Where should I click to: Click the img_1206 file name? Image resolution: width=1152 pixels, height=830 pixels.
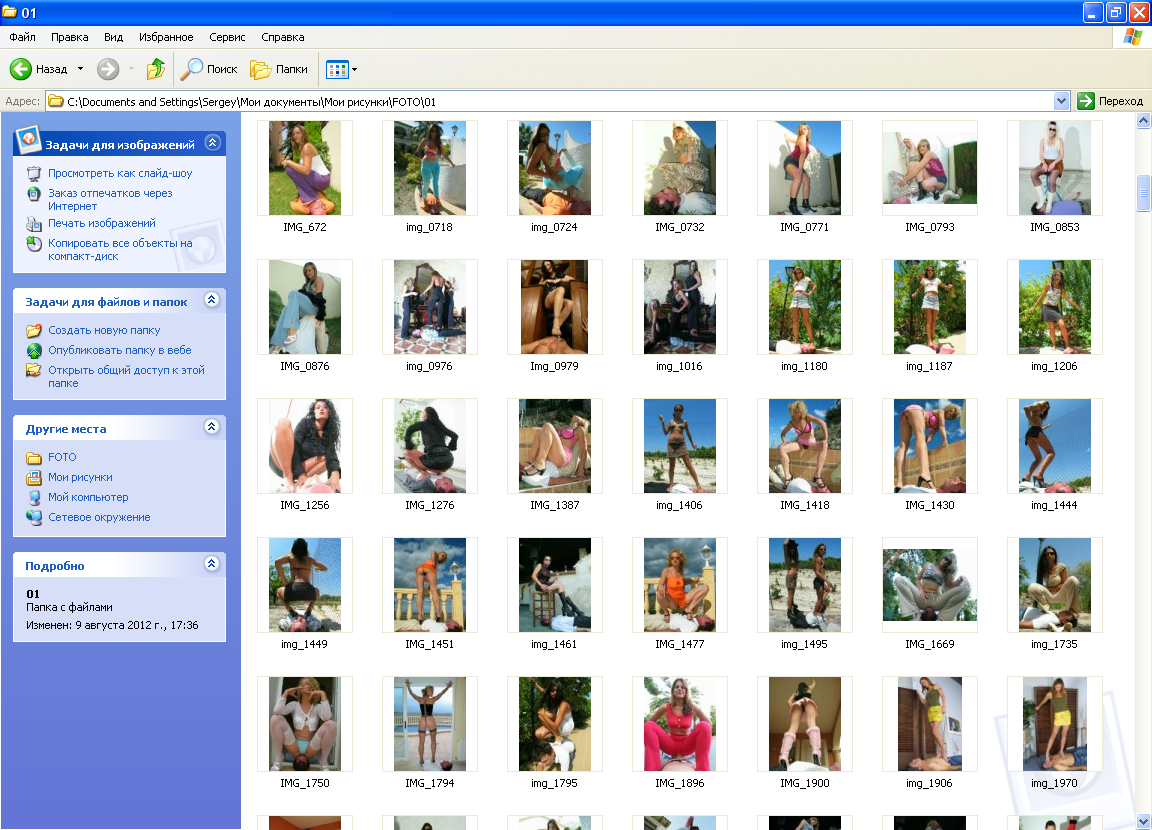point(1054,367)
